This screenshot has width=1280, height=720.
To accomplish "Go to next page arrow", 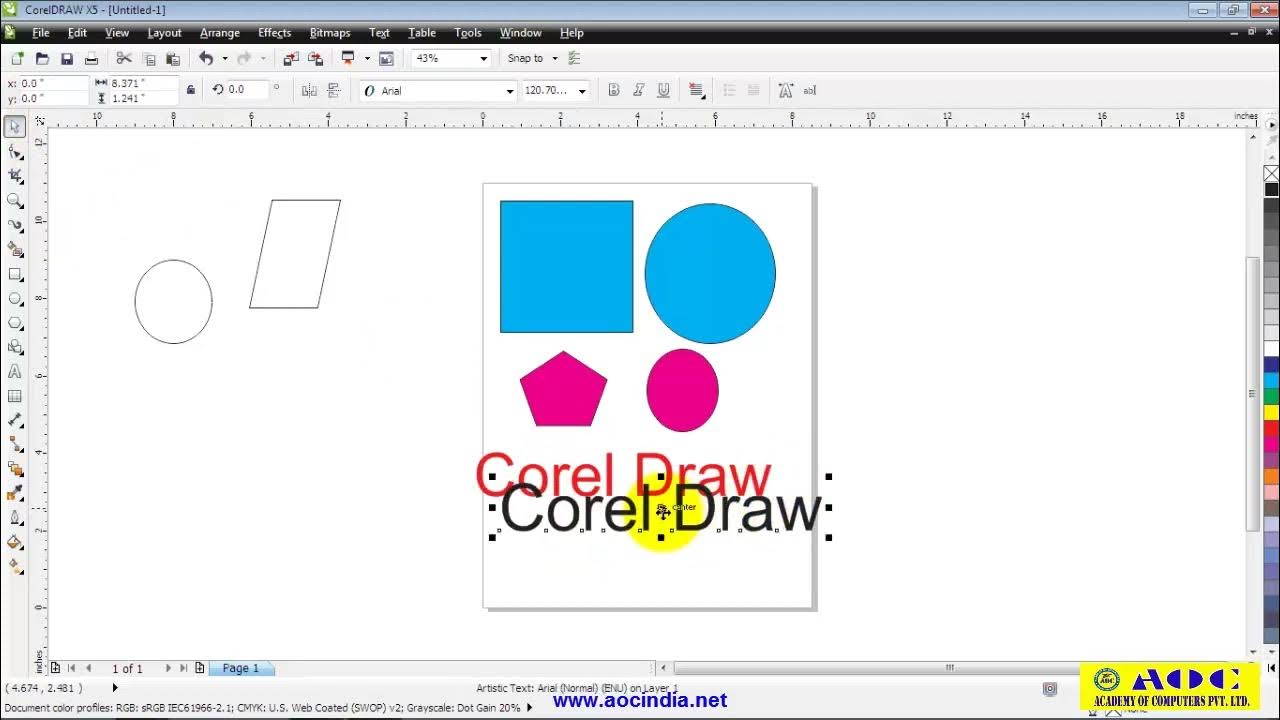I will [167, 668].
